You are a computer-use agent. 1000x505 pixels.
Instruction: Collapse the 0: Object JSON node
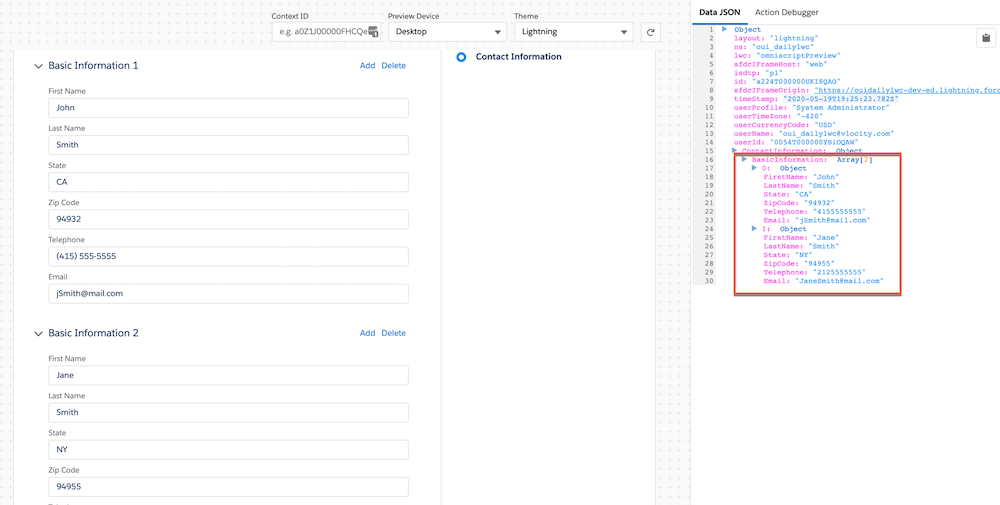[x=754, y=168]
